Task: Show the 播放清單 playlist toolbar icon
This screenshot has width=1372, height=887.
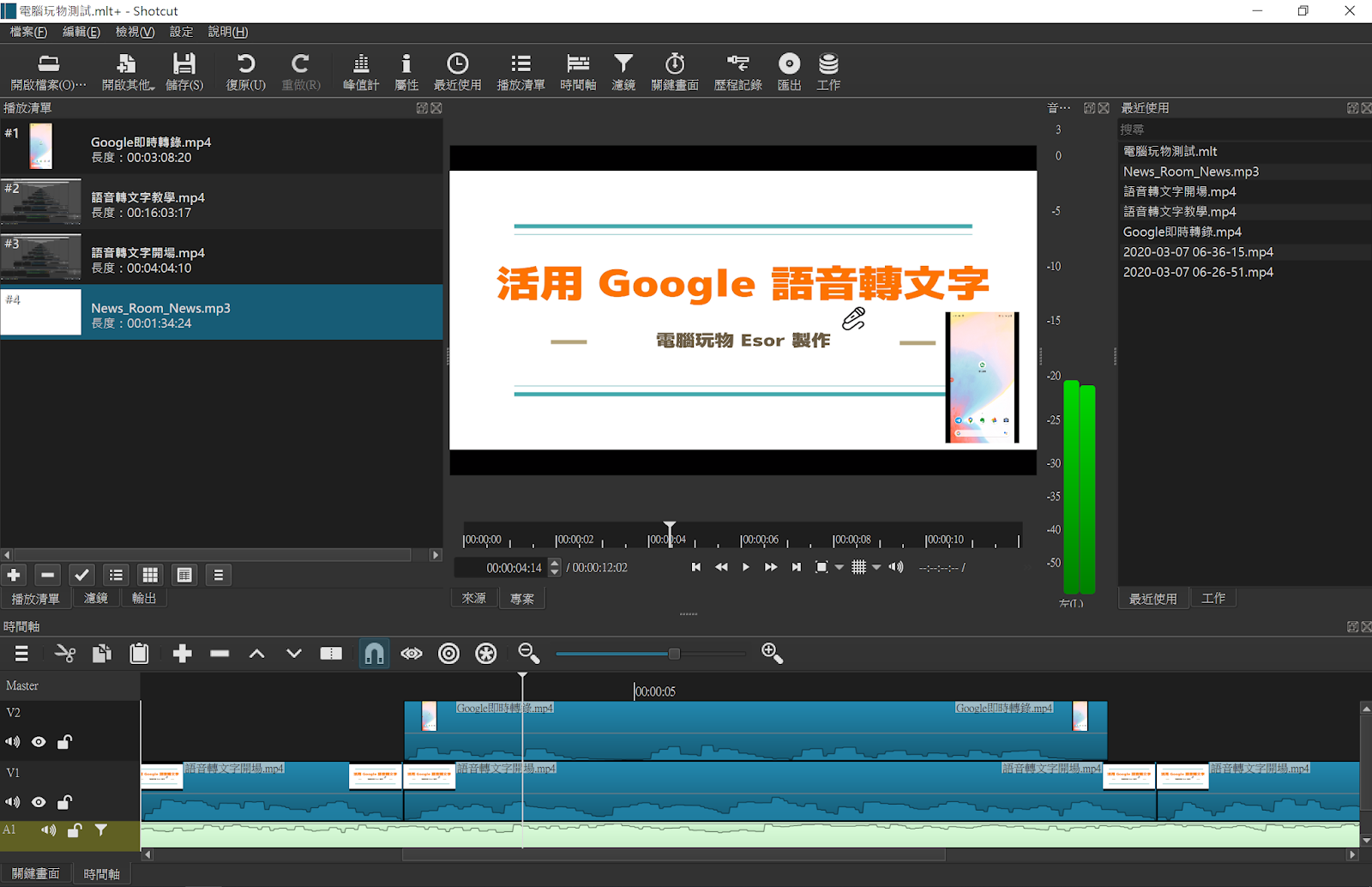Action: click(x=521, y=72)
